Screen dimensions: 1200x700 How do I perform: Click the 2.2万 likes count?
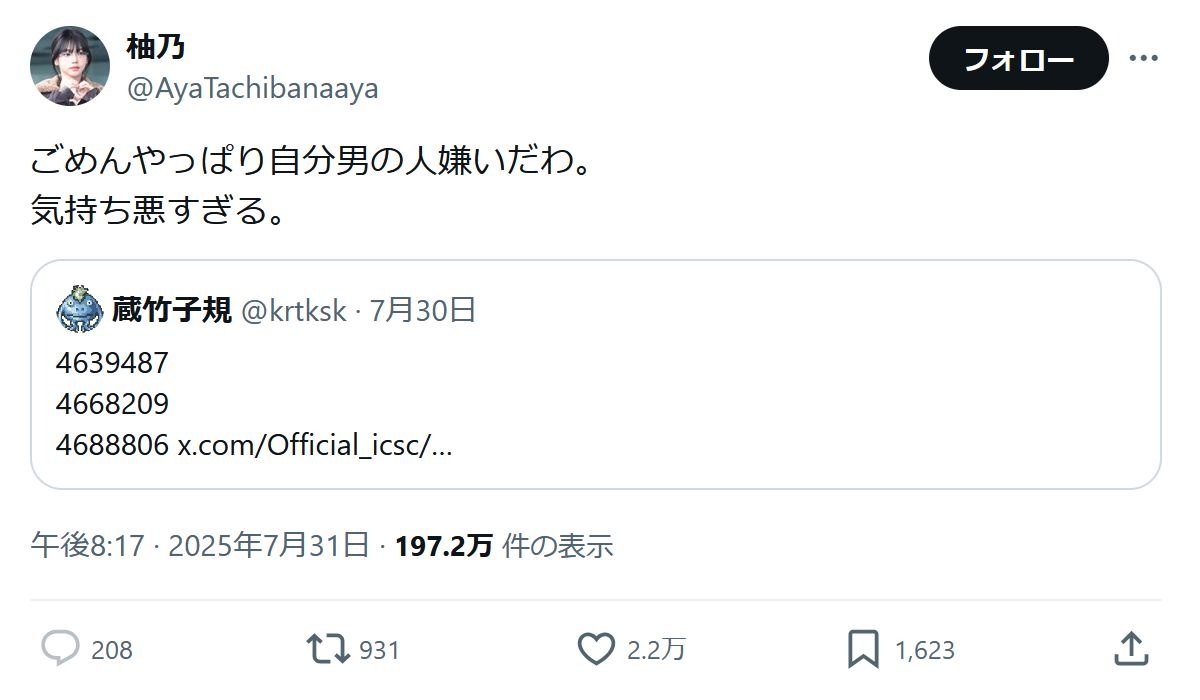point(656,650)
